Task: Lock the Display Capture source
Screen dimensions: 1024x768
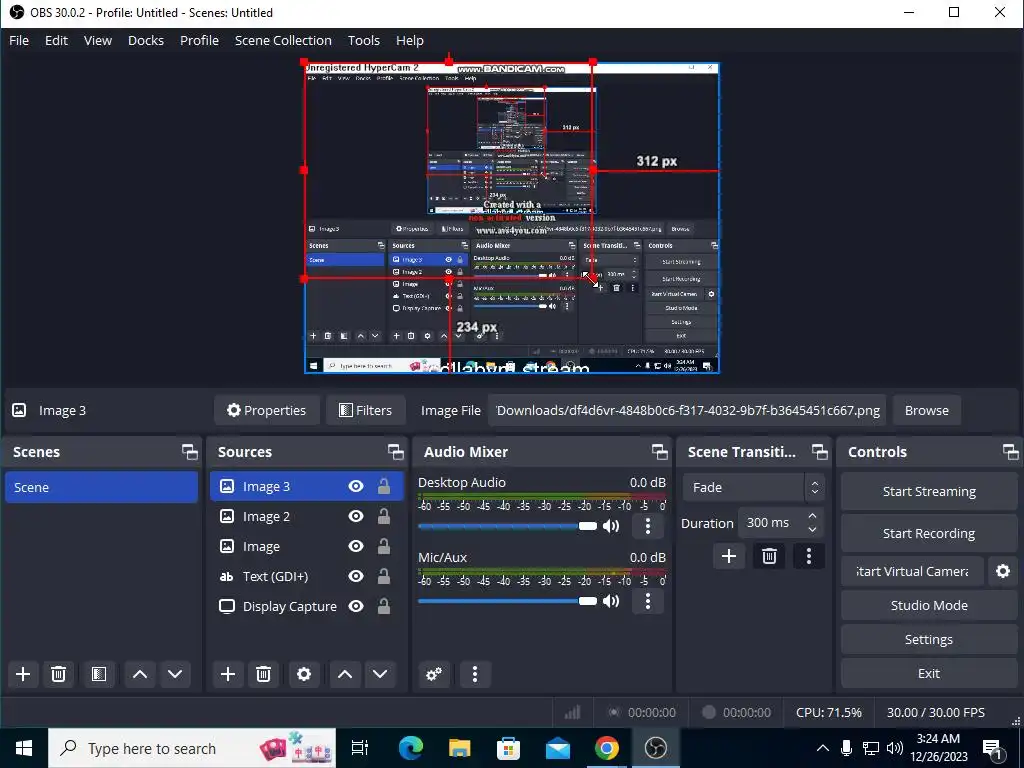Action: click(384, 607)
